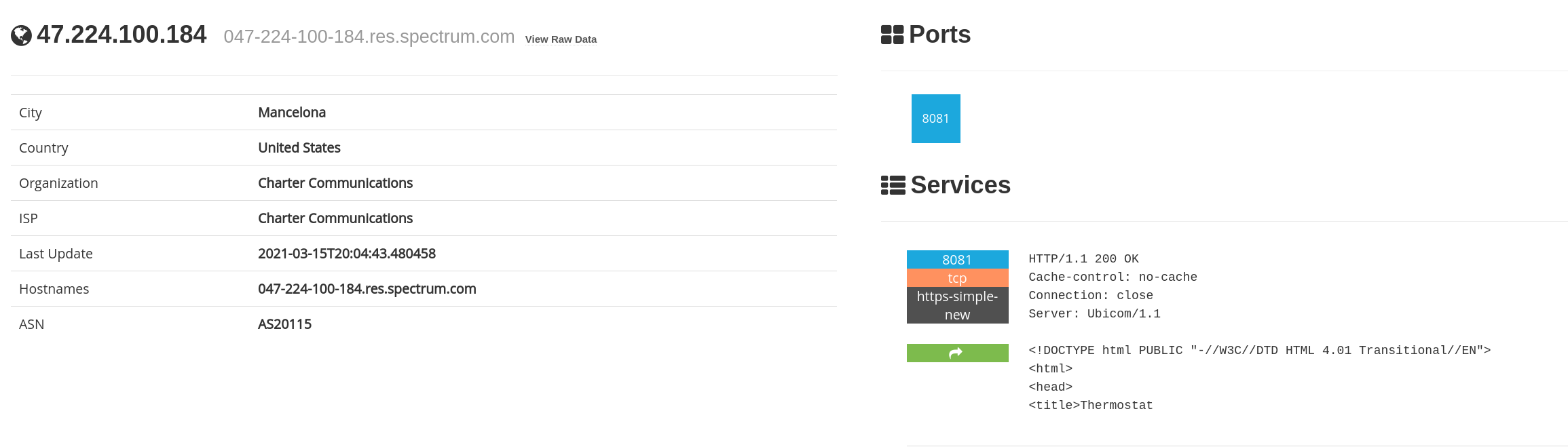
Task: Click the Last Update timestamp value
Action: (347, 254)
